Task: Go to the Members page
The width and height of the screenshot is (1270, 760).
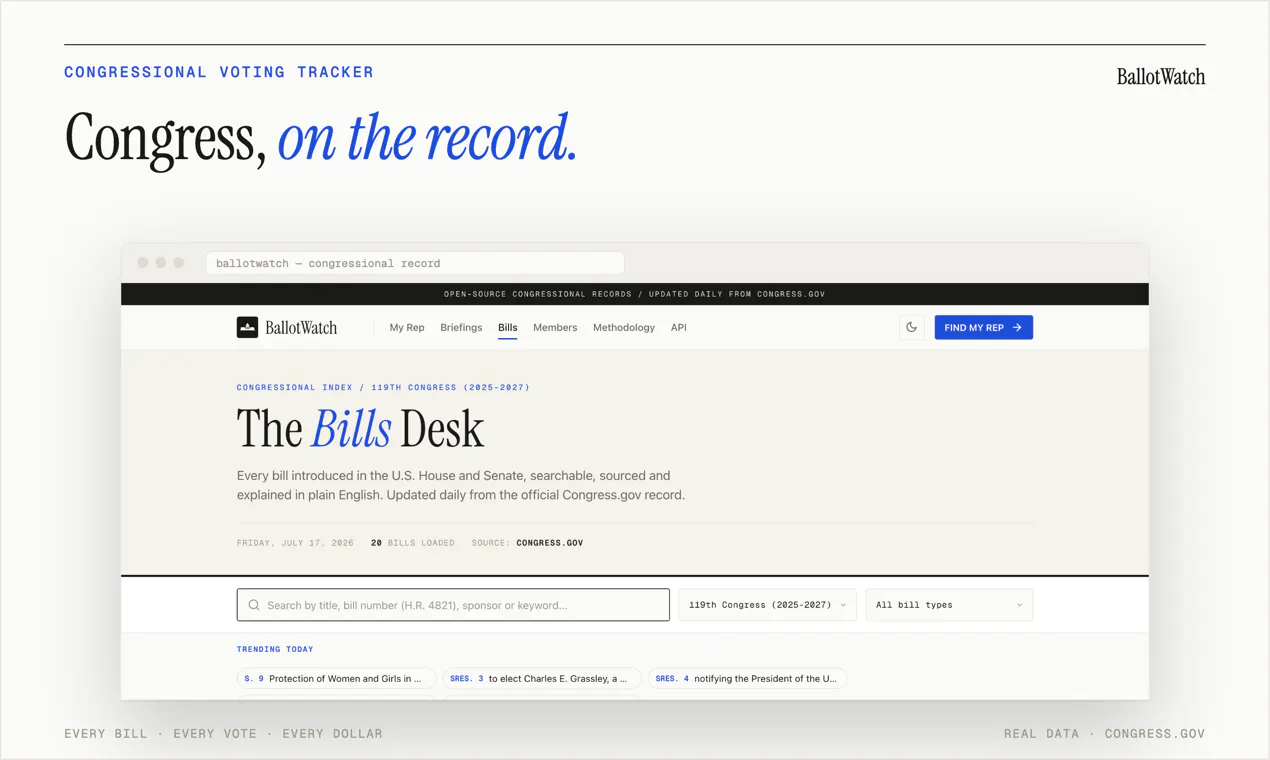Action: point(555,327)
